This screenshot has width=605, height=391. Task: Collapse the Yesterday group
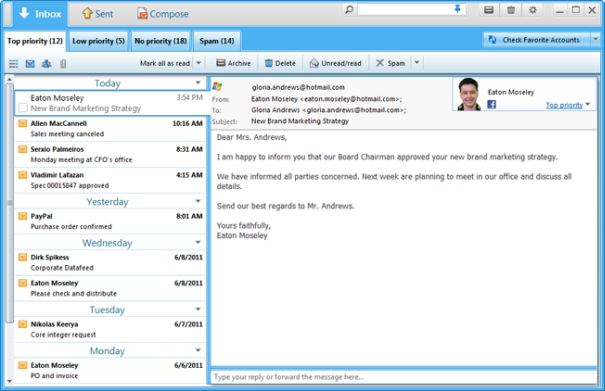click(198, 201)
